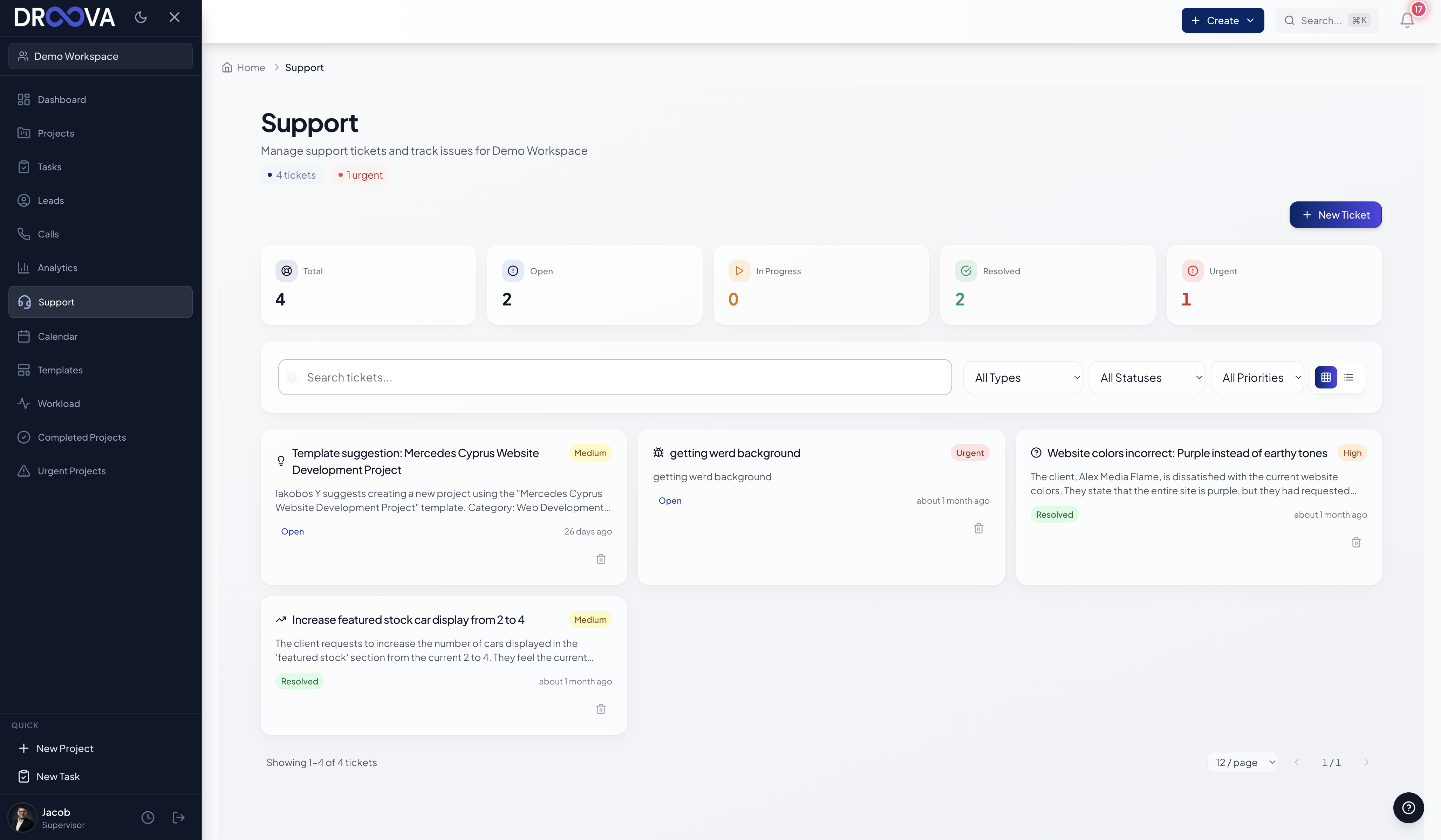Click the Home breadcrumb link
Viewport: 1441px width, 840px height.
[x=251, y=67]
